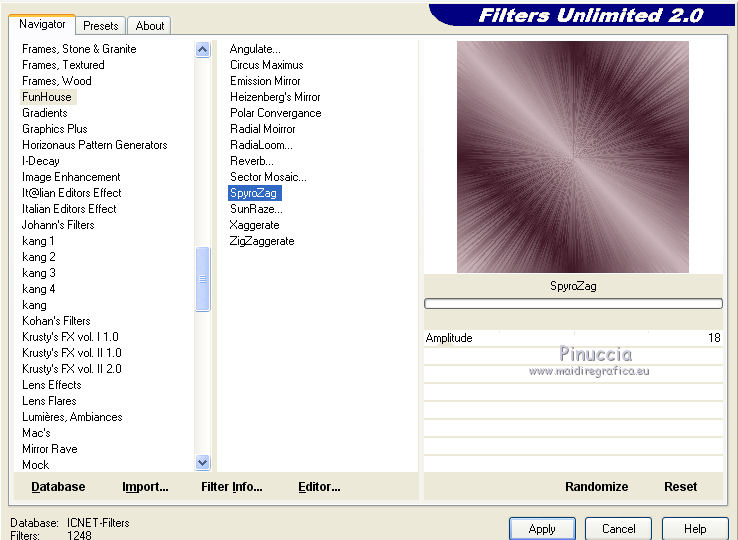Open the Editor... button
This screenshot has width=738, height=540.
coord(319,486)
